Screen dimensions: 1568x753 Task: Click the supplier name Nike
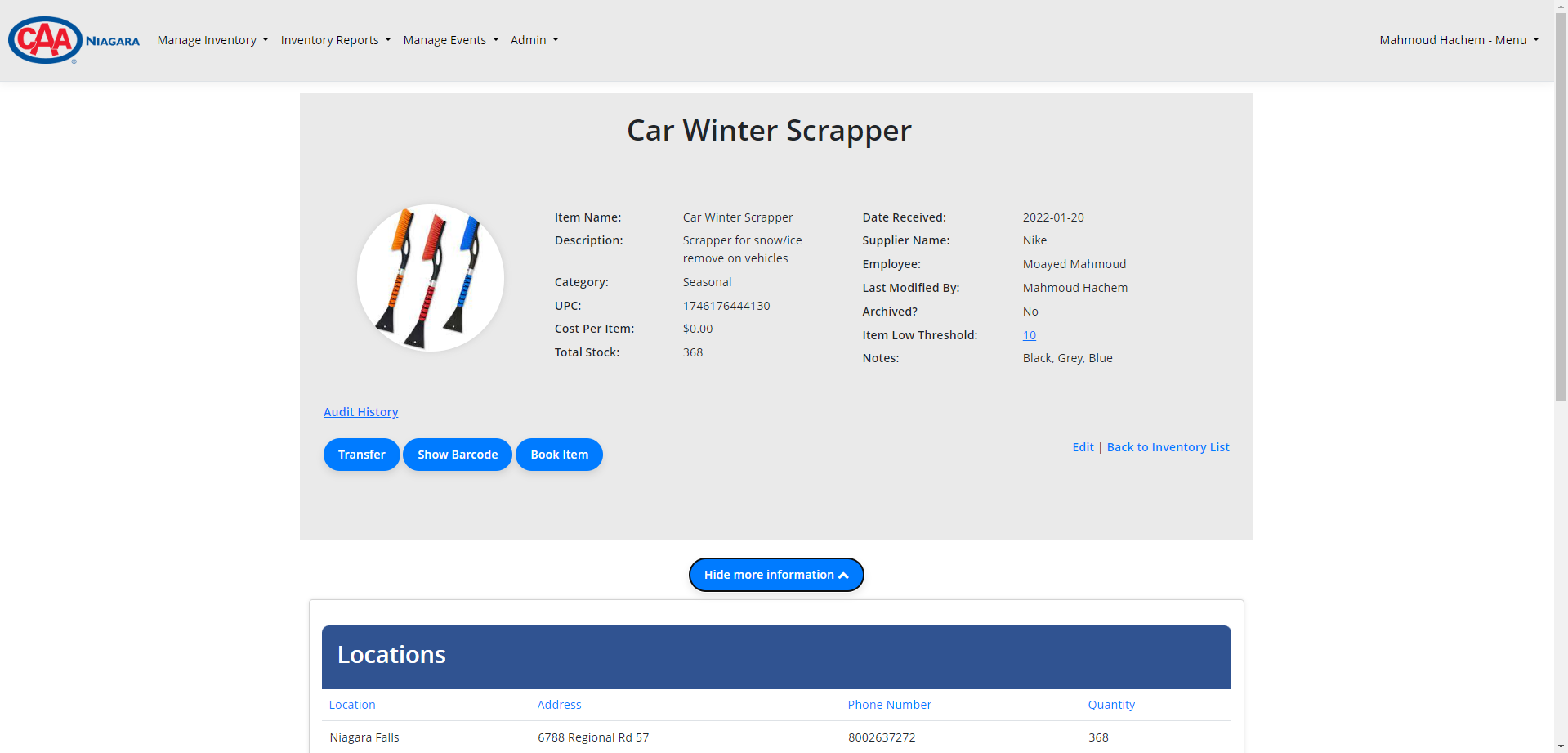point(1034,240)
